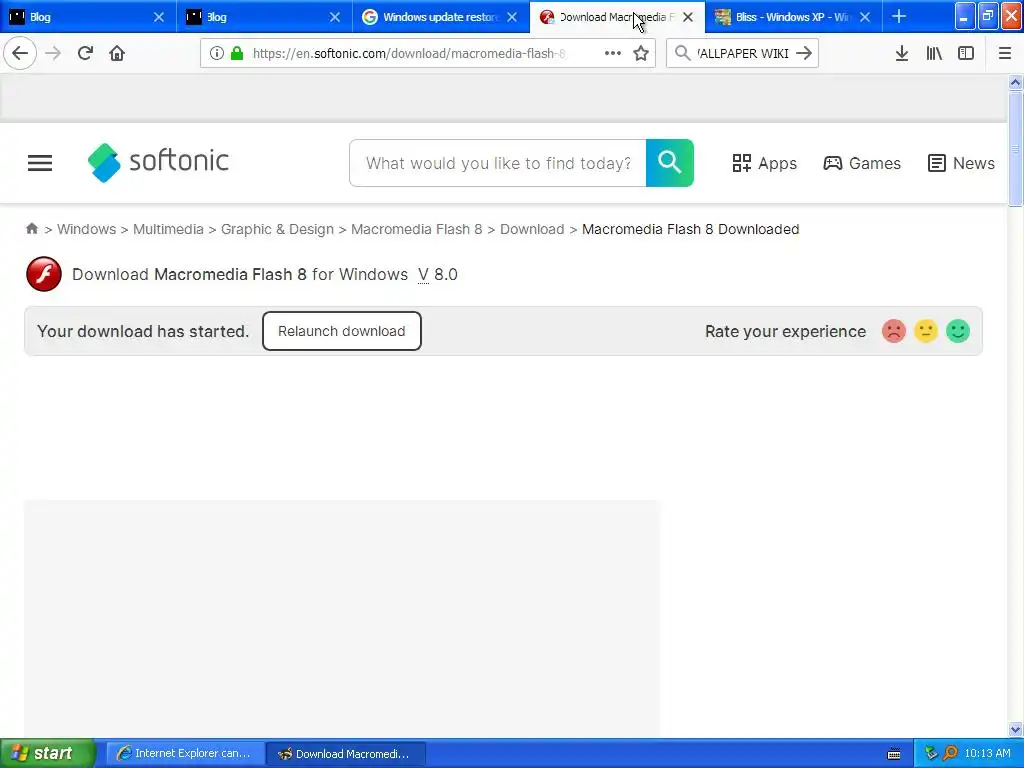Open the Firefox library icon

(934, 54)
